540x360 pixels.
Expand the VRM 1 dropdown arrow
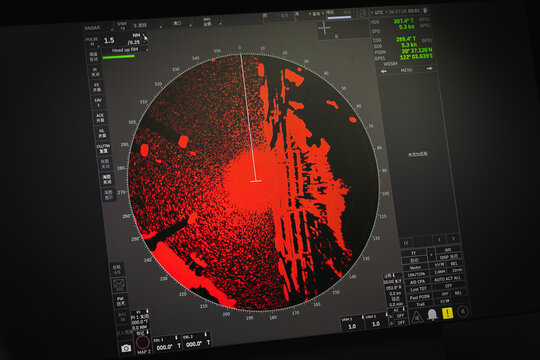click(362, 317)
